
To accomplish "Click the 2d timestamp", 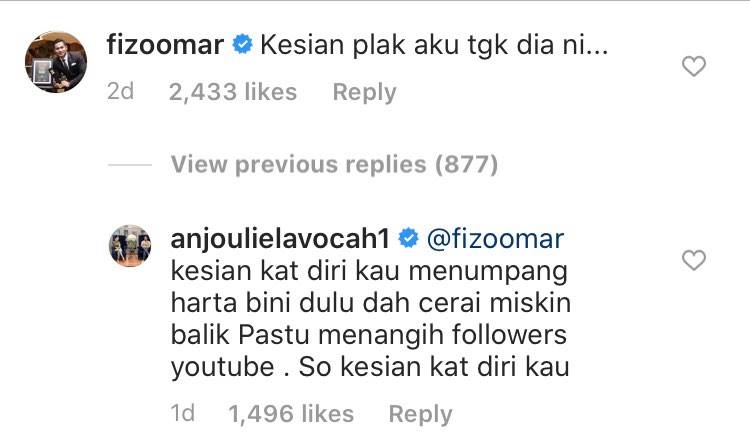I will 121,91.
